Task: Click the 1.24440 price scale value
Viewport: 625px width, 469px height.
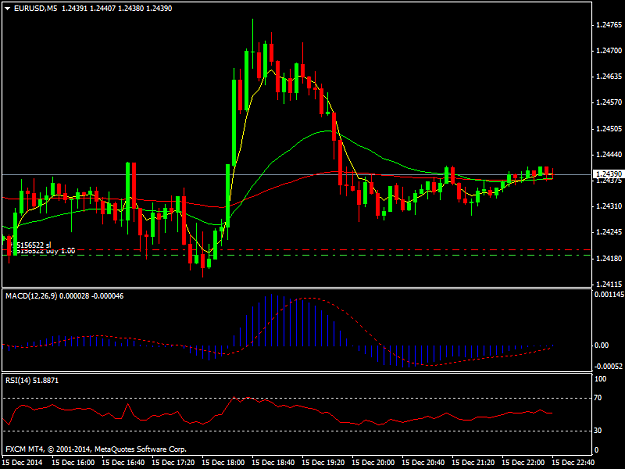Action: pyautogui.click(x=609, y=155)
